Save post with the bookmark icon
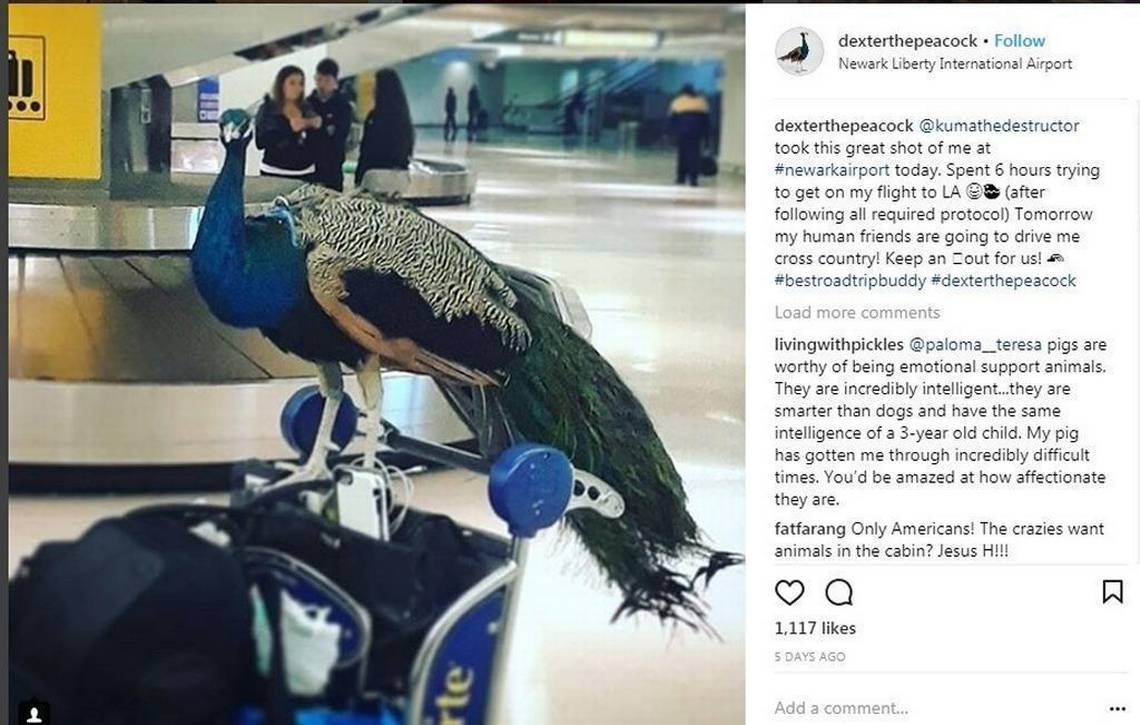This screenshot has height=725, width=1140. 1112,591
